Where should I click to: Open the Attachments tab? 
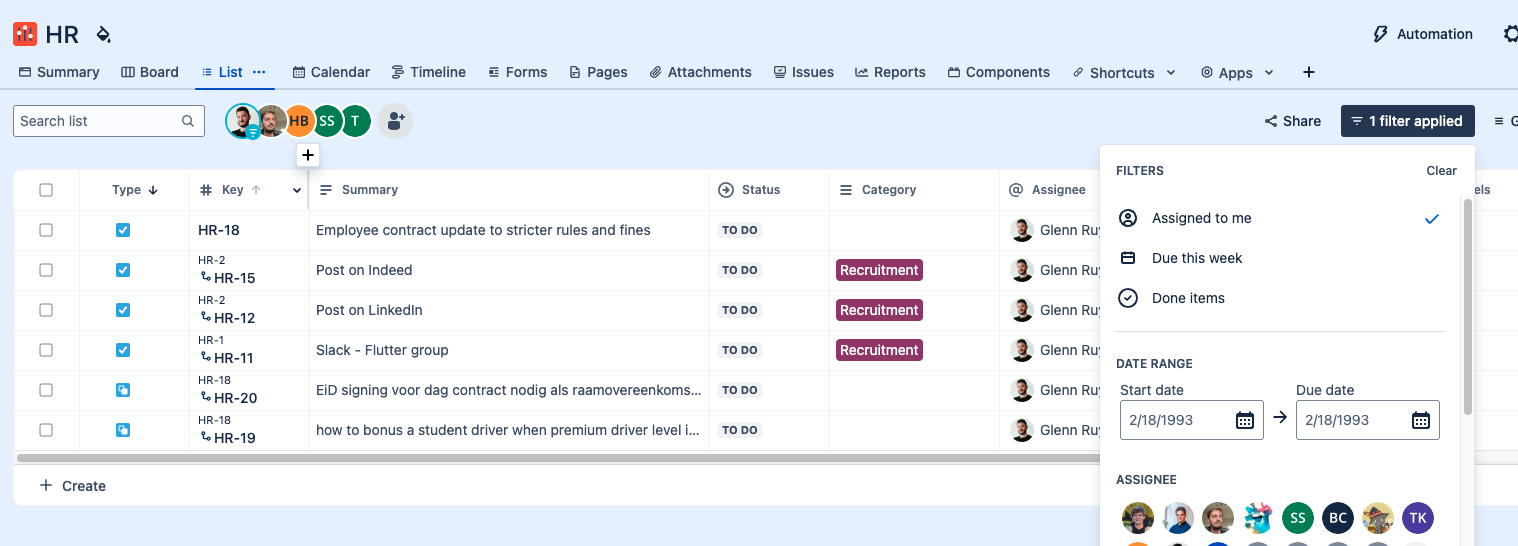coord(700,72)
